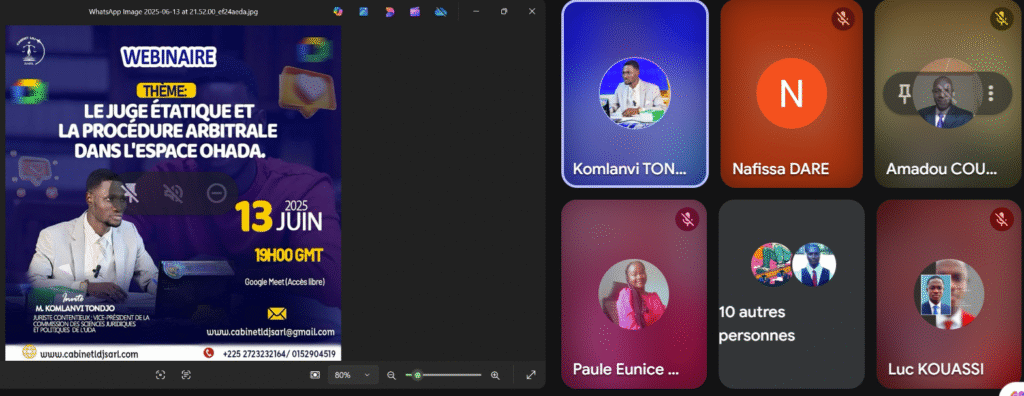Click 'www.cabinetldjsarl.com' on the poster
Viewport: 1024px width, 396px height.
pos(89,354)
